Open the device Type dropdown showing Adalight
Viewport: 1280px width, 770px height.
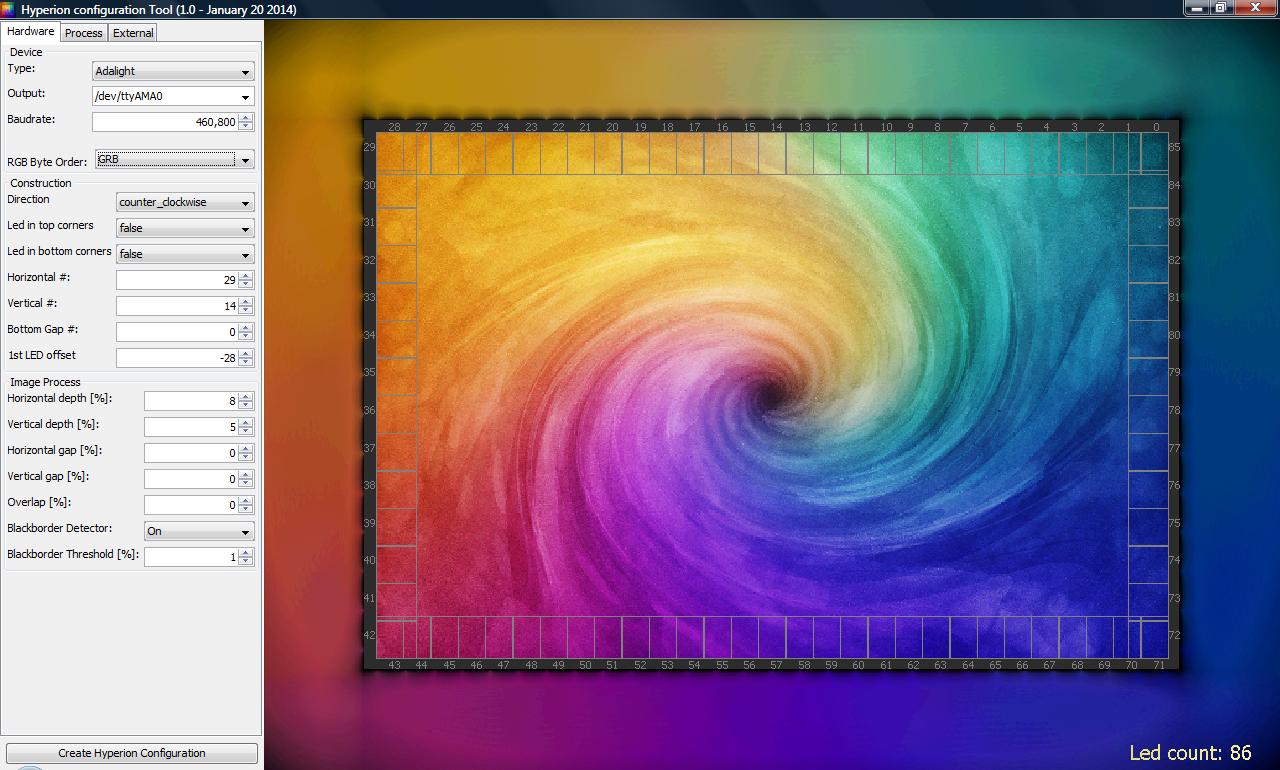(173, 71)
